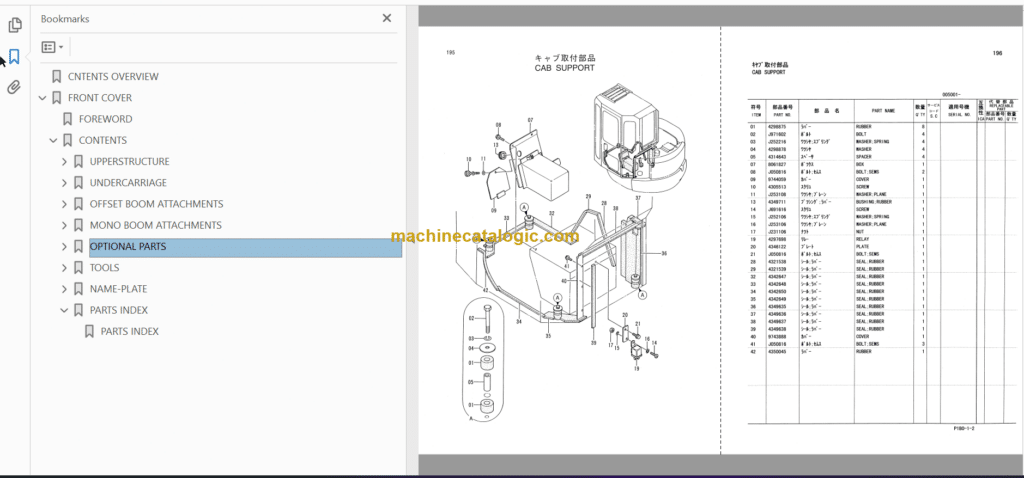Select UPPERSTRUCTURE bookmark label

(x=129, y=161)
